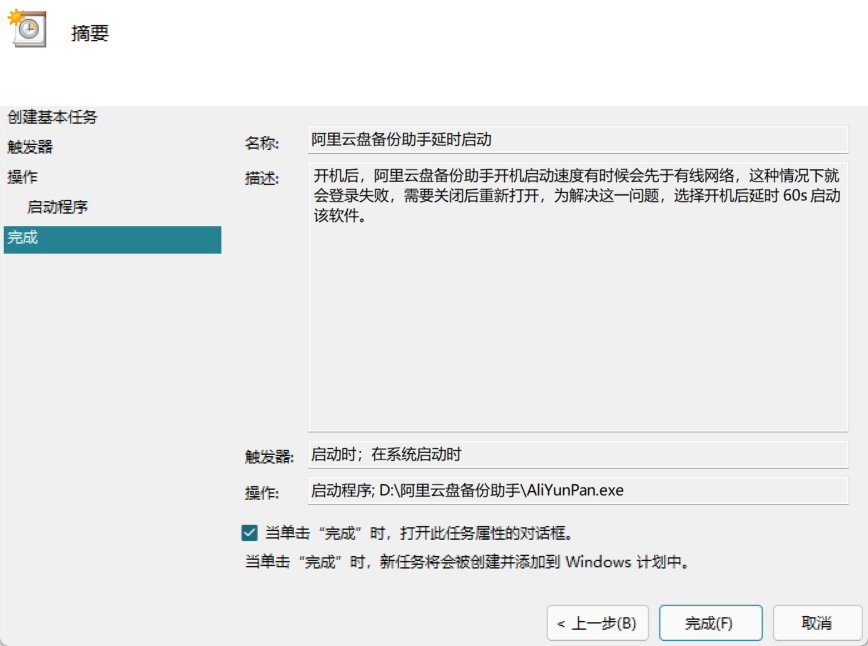
Task: Select the 触发器 step in the sidebar
Action: pos(30,147)
